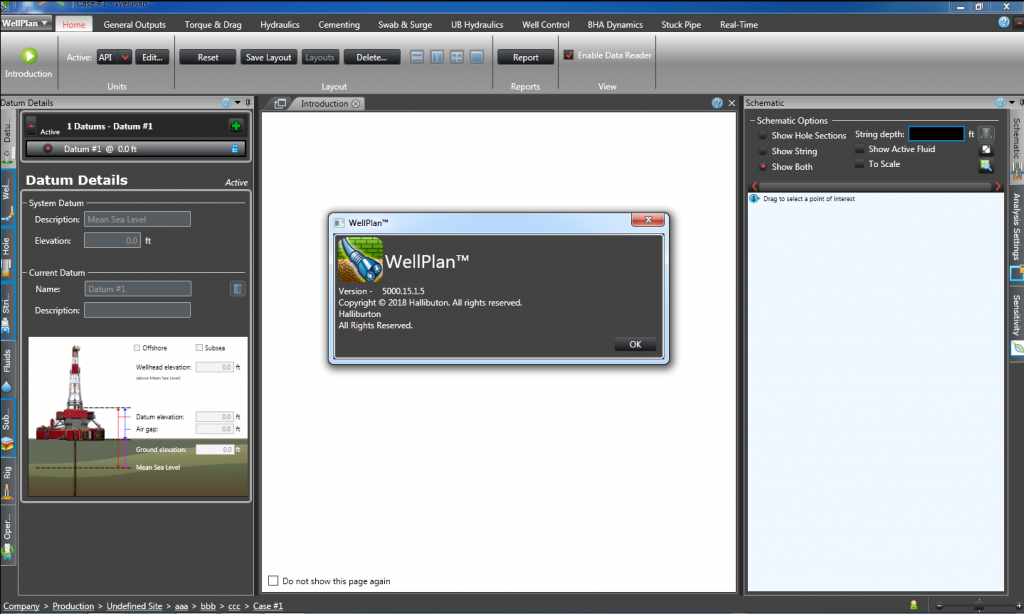Select the horizontal split layout icon

pyautogui.click(x=417, y=57)
